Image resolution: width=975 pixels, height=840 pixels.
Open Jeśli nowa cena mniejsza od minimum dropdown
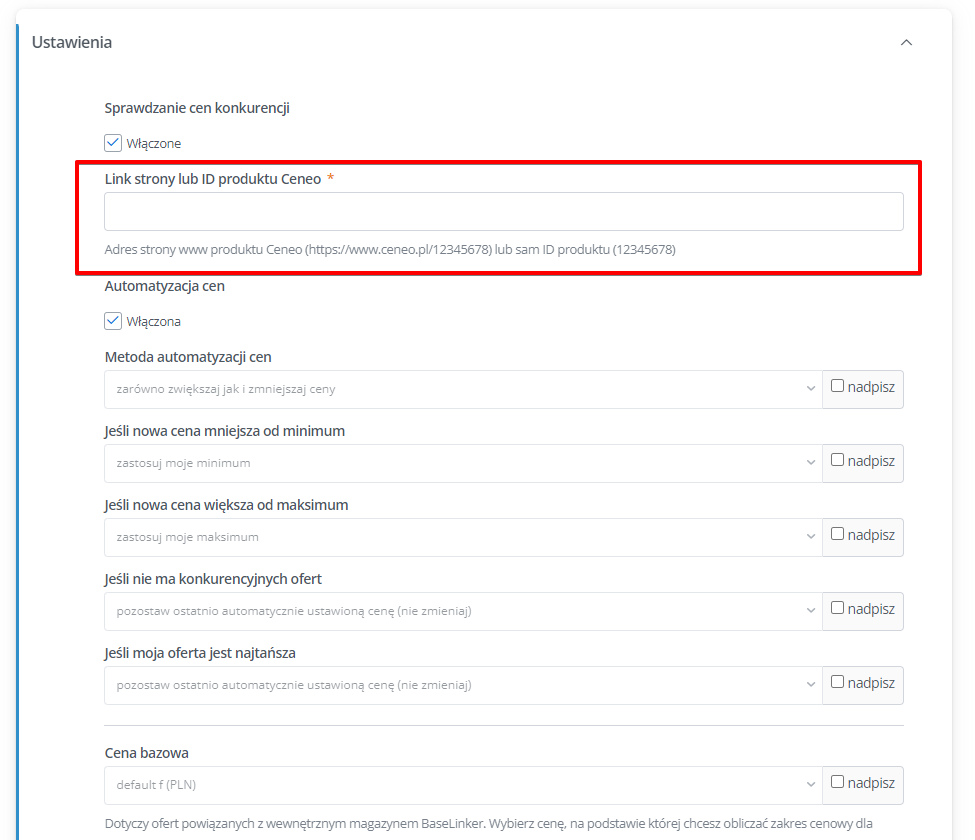pos(463,463)
